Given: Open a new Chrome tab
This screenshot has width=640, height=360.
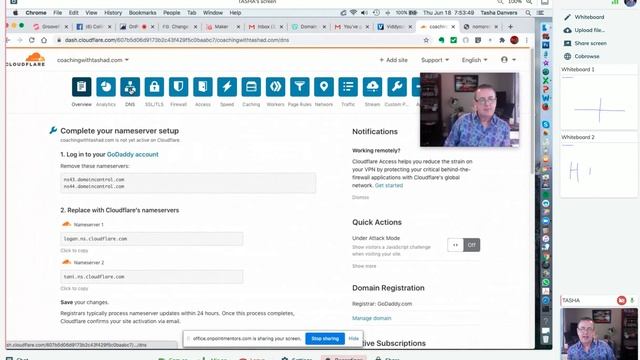Looking at the screenshot, I should [x=510, y=27].
